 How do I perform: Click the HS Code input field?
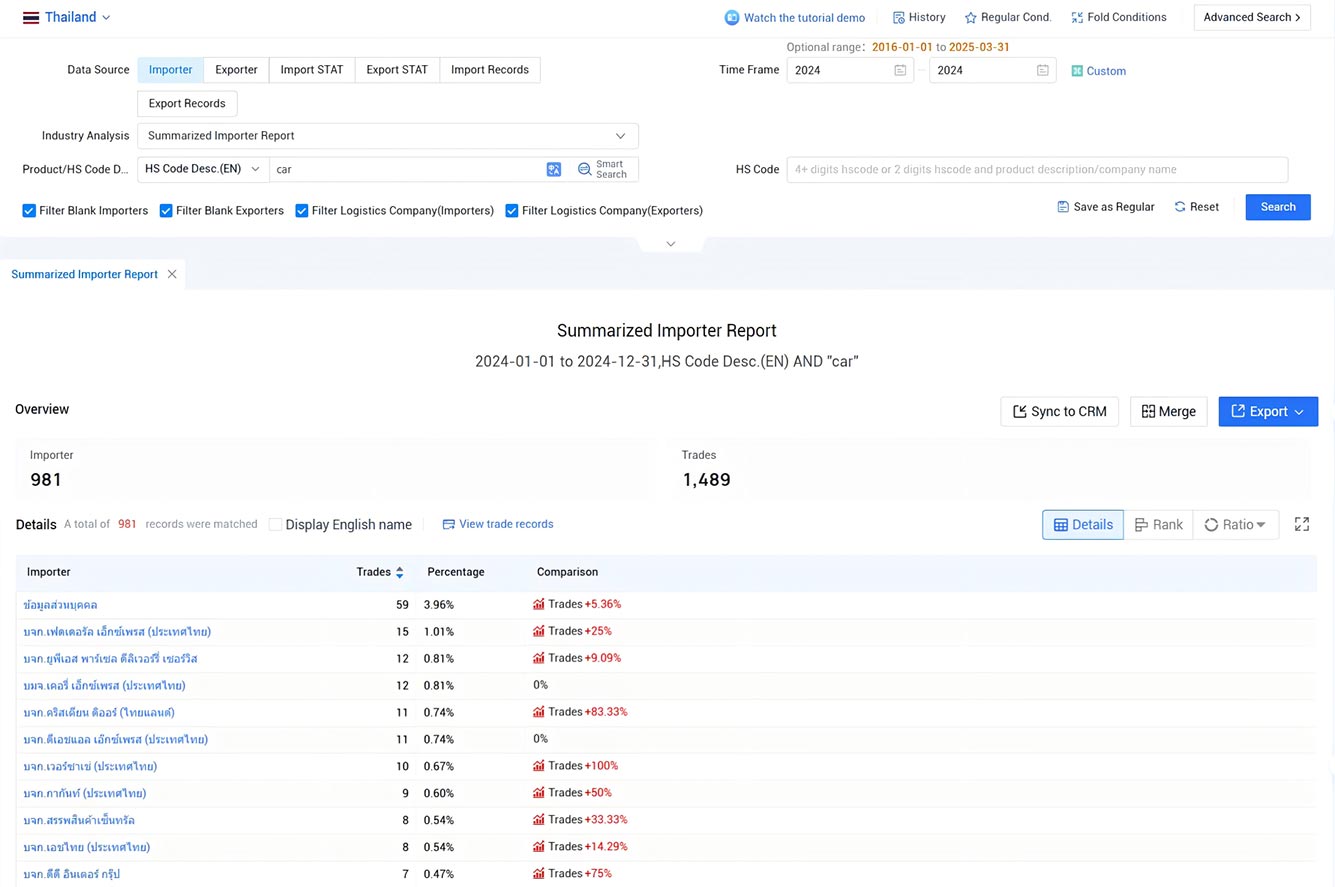pyautogui.click(x=1037, y=169)
